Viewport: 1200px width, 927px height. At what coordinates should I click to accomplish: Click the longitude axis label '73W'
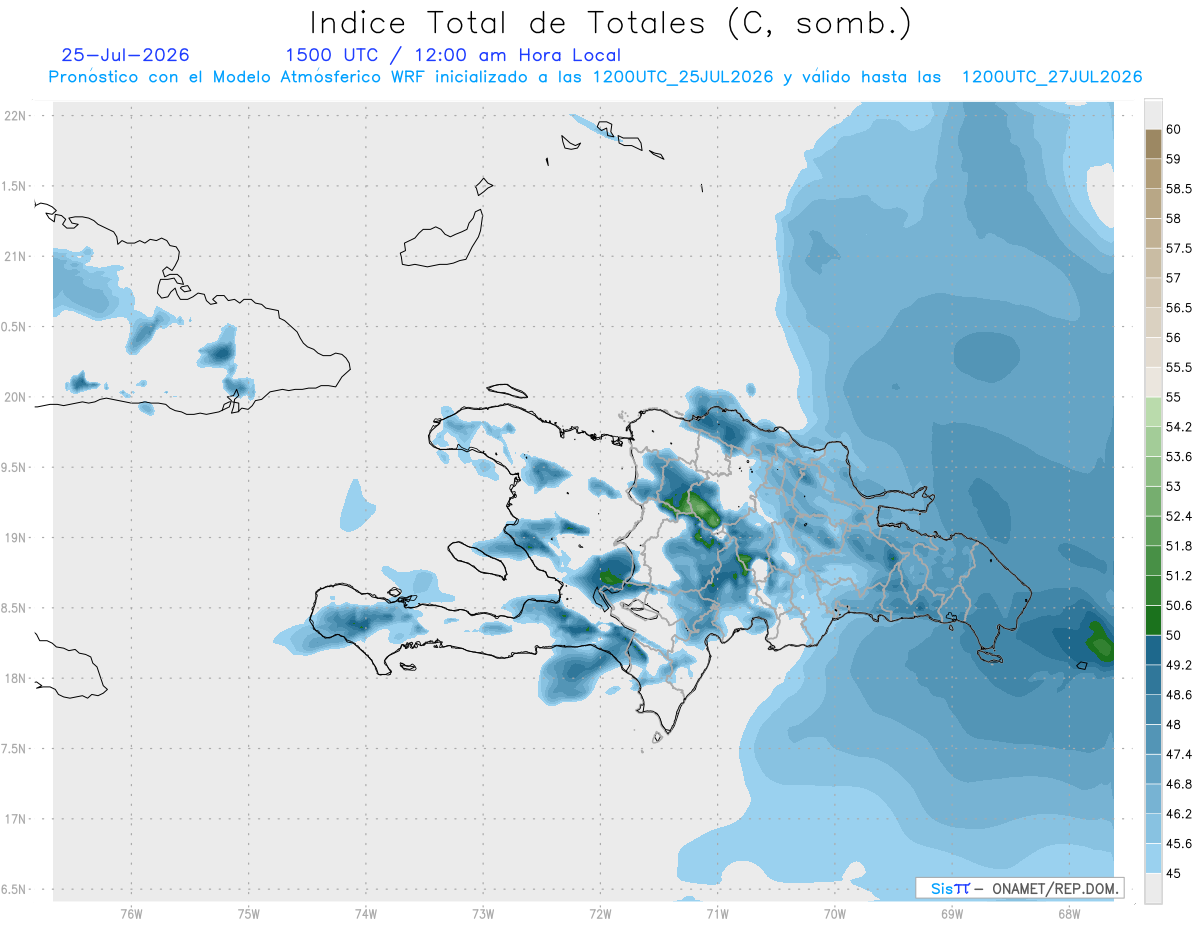(x=483, y=915)
